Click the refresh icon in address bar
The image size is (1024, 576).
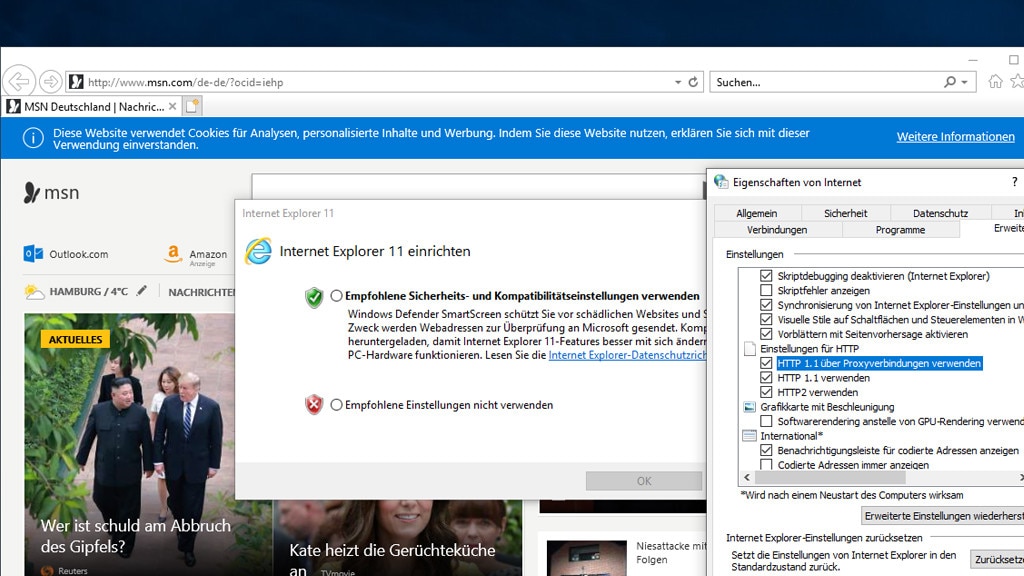click(693, 82)
